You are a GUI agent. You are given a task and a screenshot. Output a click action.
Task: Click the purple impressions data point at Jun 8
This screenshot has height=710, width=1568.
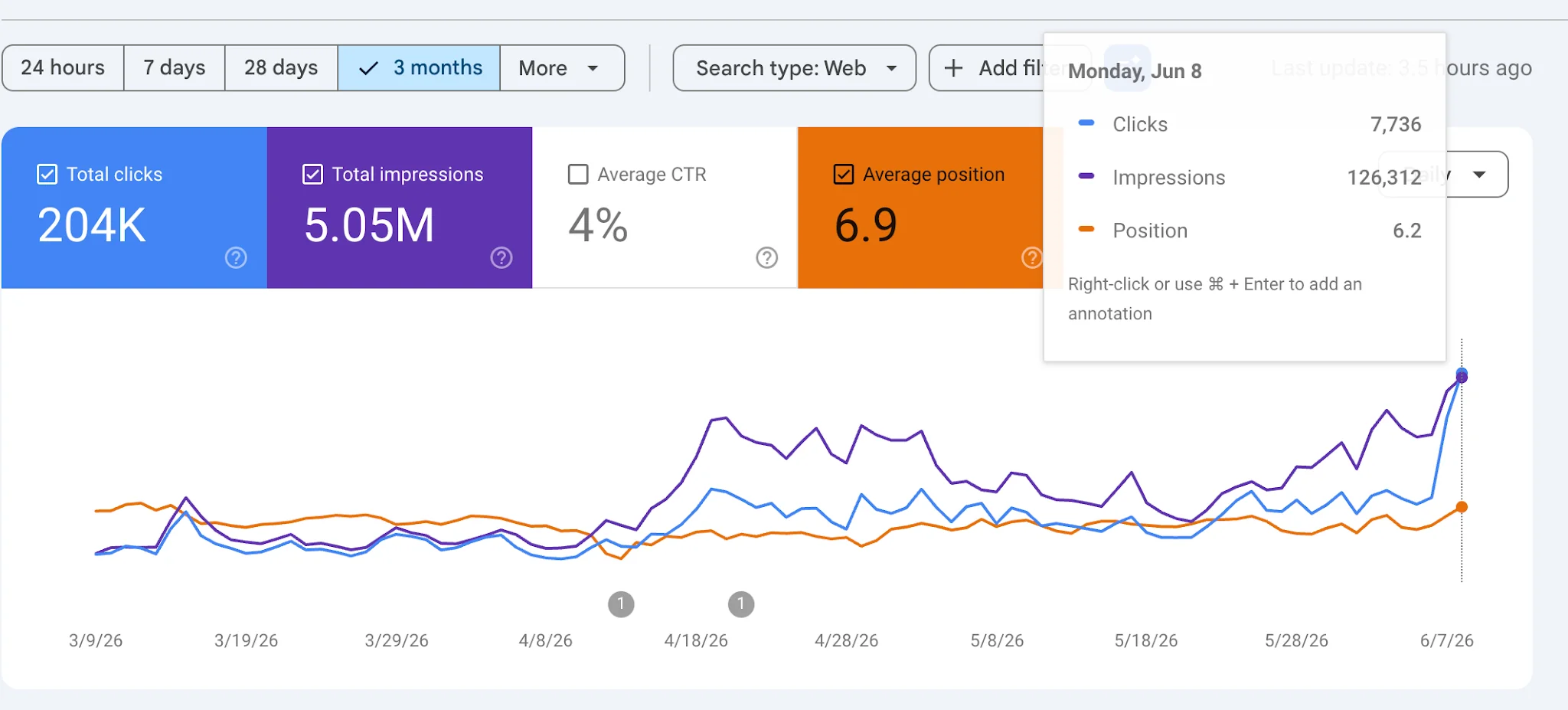click(1462, 378)
